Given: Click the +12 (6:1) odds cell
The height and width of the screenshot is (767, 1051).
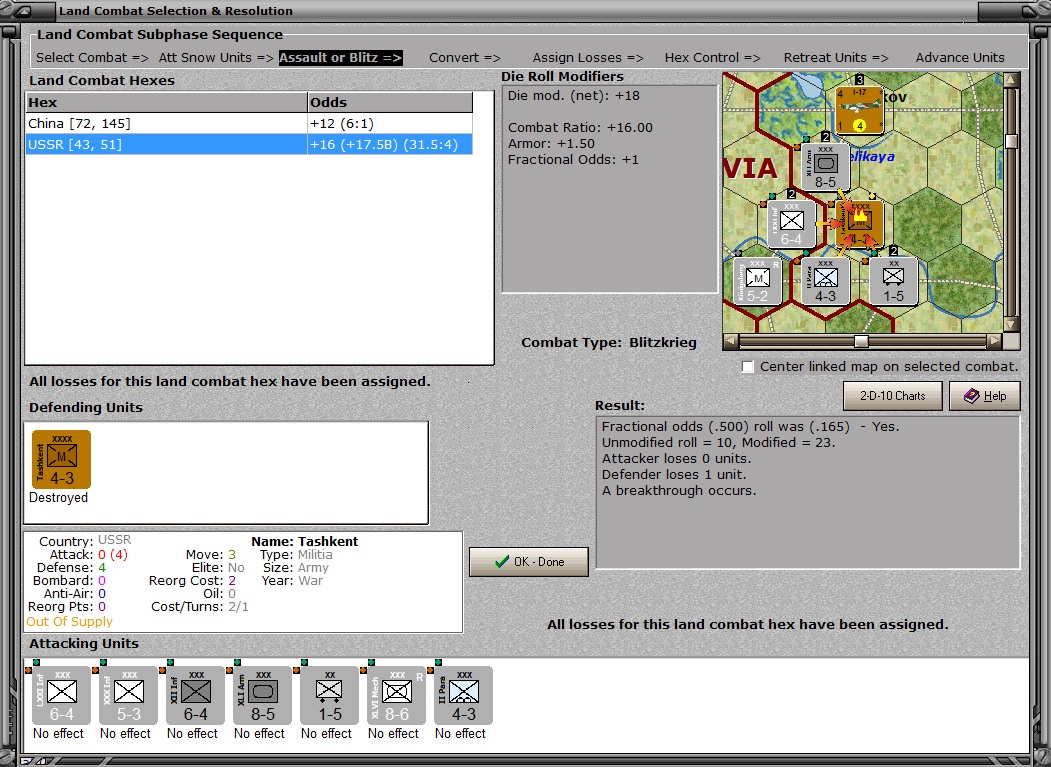Looking at the screenshot, I should (x=389, y=123).
